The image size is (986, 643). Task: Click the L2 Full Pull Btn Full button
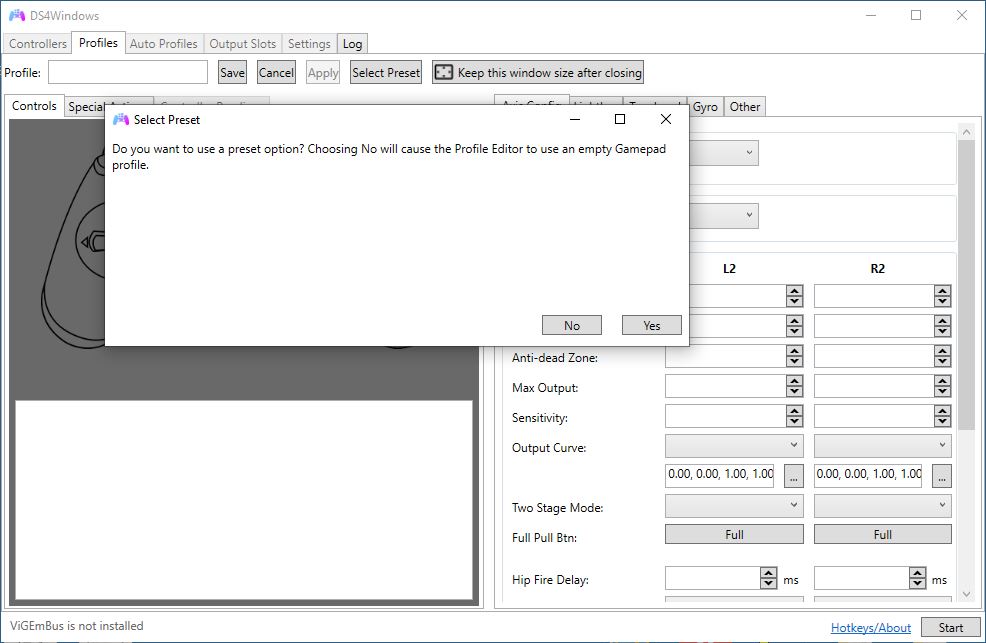pyautogui.click(x=734, y=534)
